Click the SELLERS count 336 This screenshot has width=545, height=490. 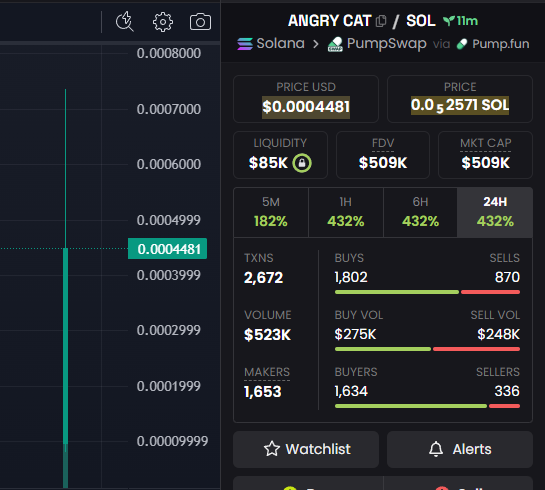[507, 391]
